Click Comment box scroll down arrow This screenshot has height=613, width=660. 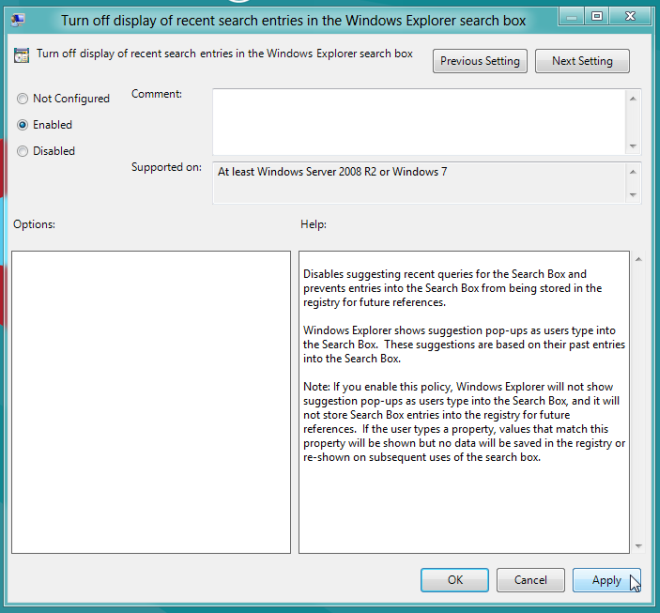pos(633,146)
